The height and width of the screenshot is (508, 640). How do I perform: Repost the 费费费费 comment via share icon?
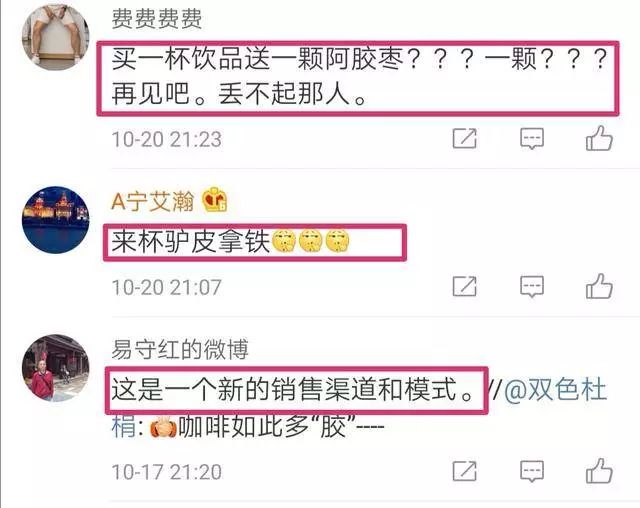464,138
